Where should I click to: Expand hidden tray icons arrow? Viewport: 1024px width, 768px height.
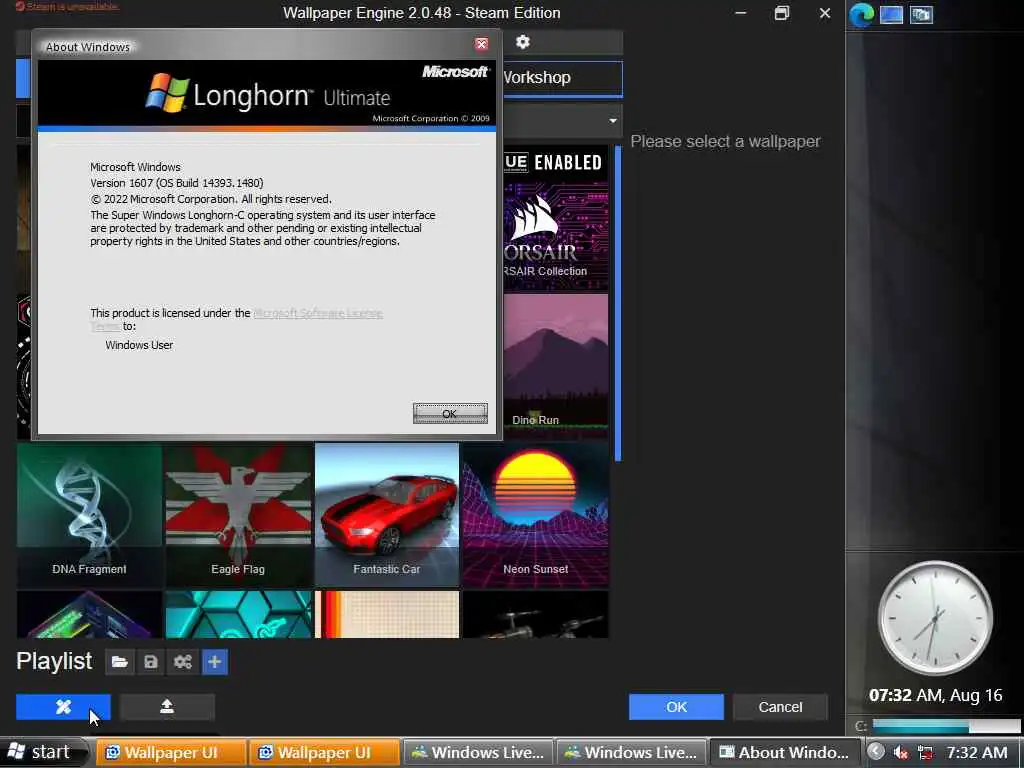[x=876, y=752]
